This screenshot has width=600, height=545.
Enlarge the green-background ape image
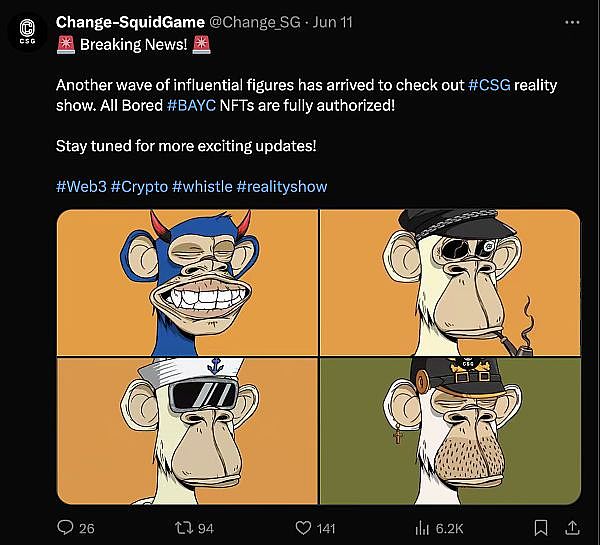click(450, 431)
